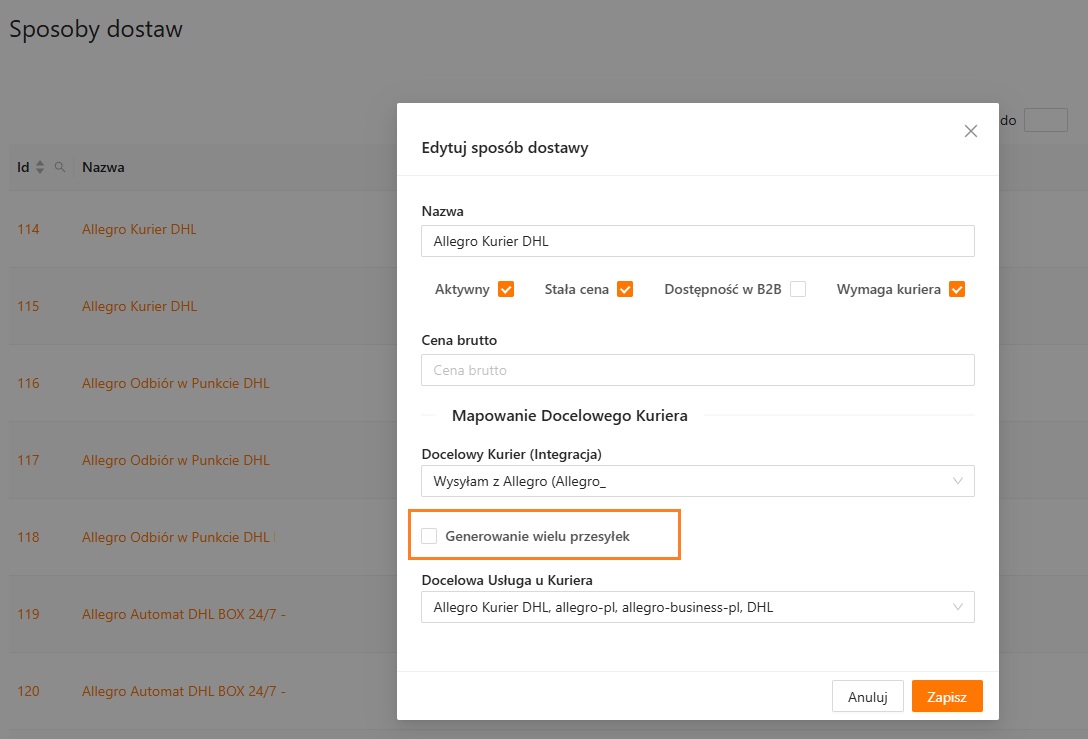Open Allegro Automat DHL BOX 24/7 row 119
The height and width of the screenshot is (739, 1088).
pyautogui.click(x=184, y=614)
